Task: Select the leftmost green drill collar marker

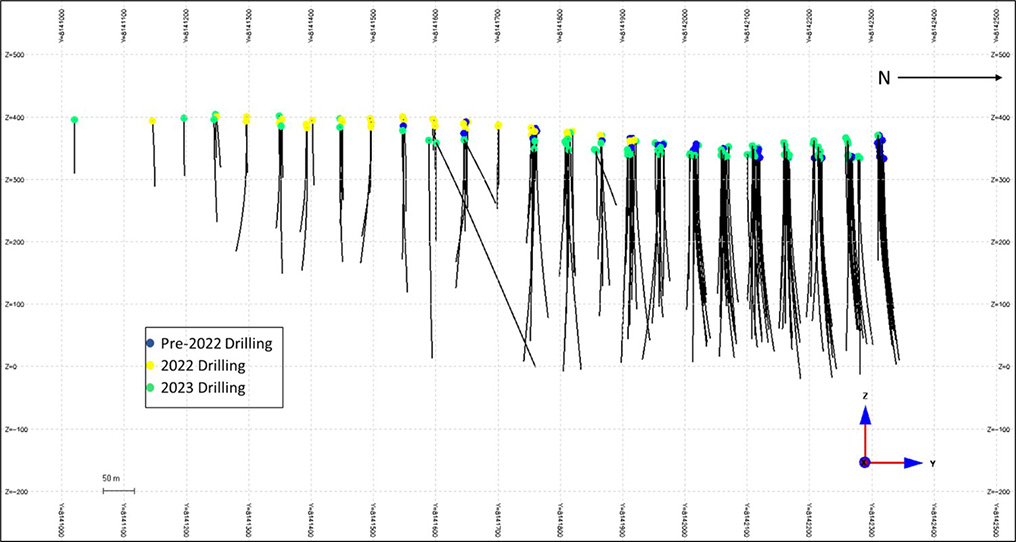Action: click(75, 120)
